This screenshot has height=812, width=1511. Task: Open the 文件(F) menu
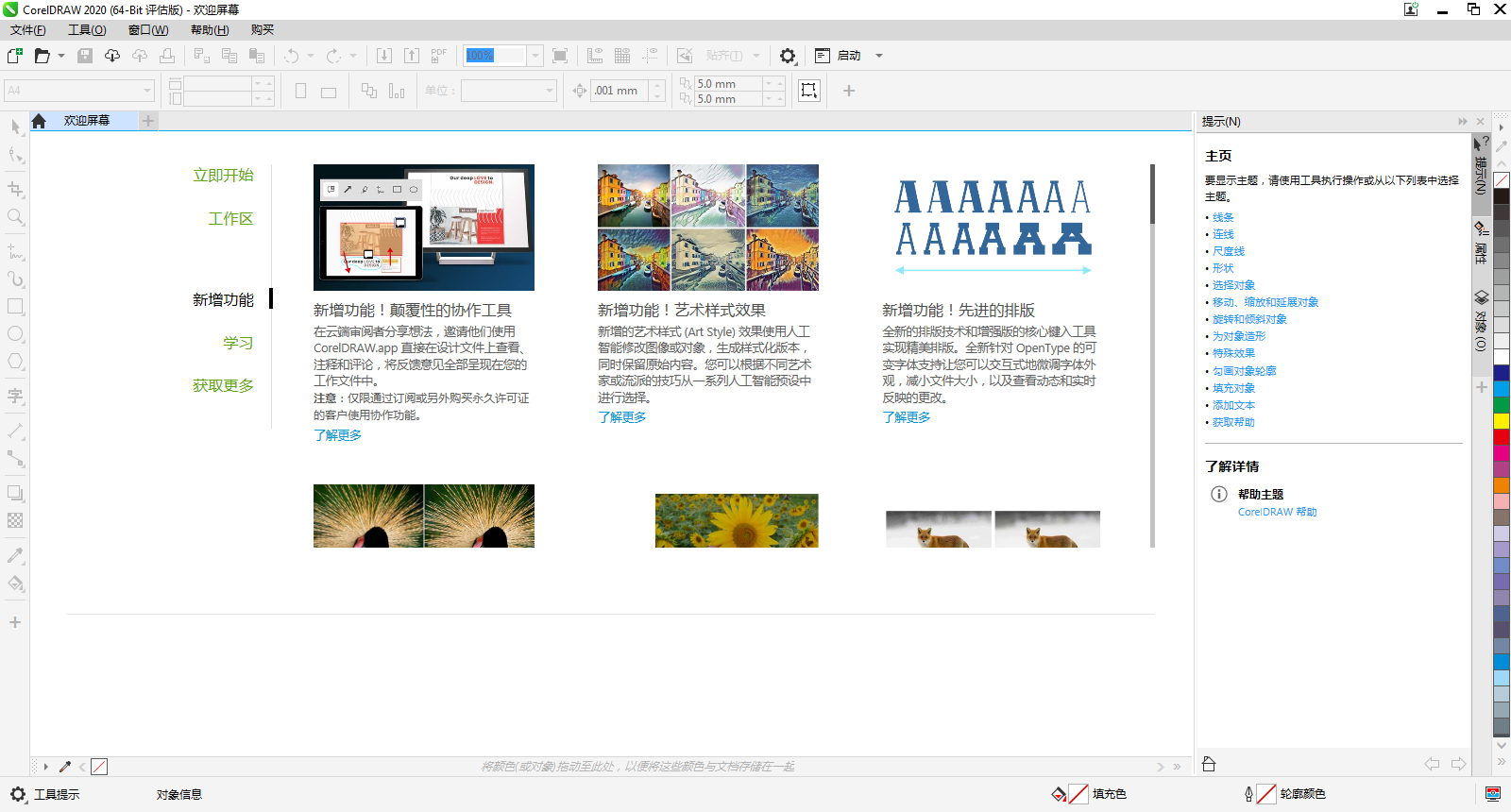(28, 30)
